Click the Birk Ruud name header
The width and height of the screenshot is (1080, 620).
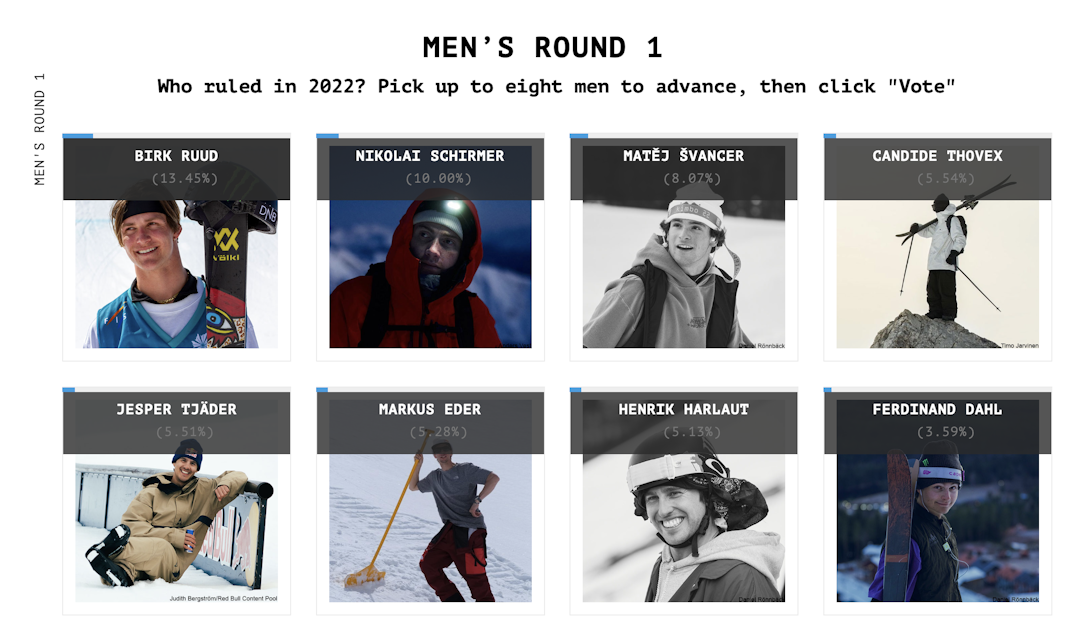(x=176, y=156)
